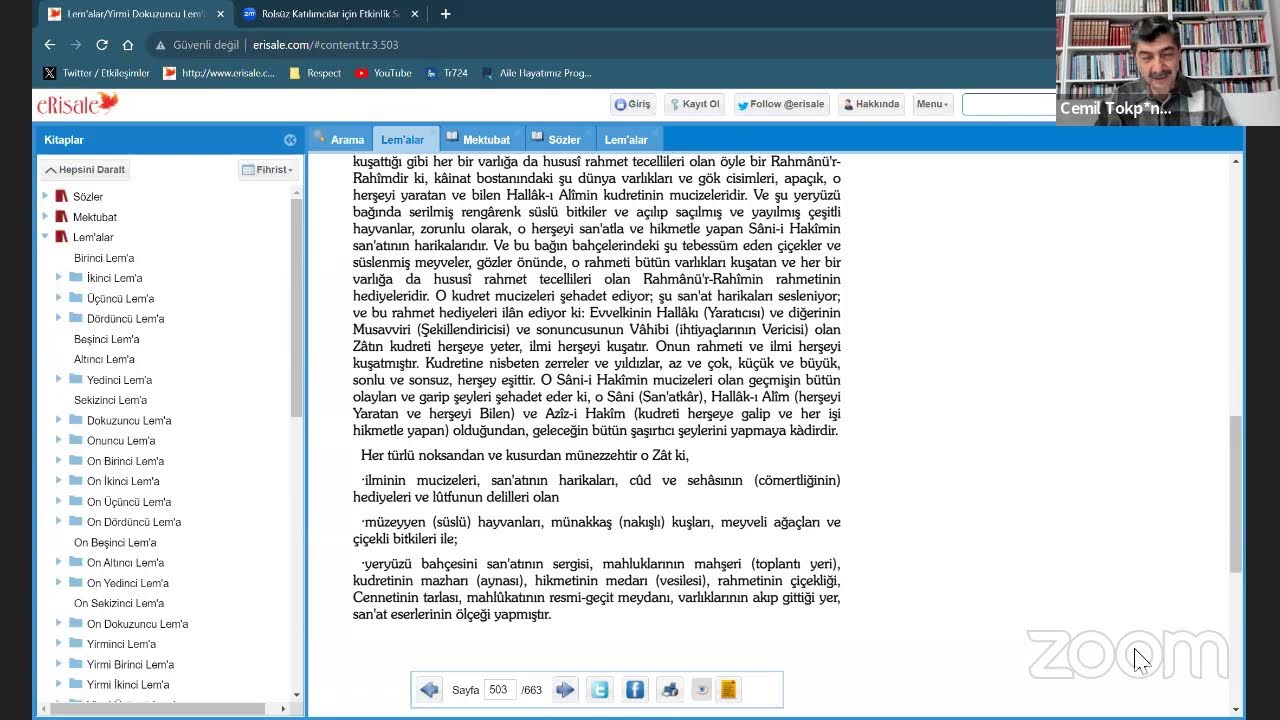Viewport: 1280px width, 720px height.
Task: Select the last Lem'alar tab
Action: 627,140
